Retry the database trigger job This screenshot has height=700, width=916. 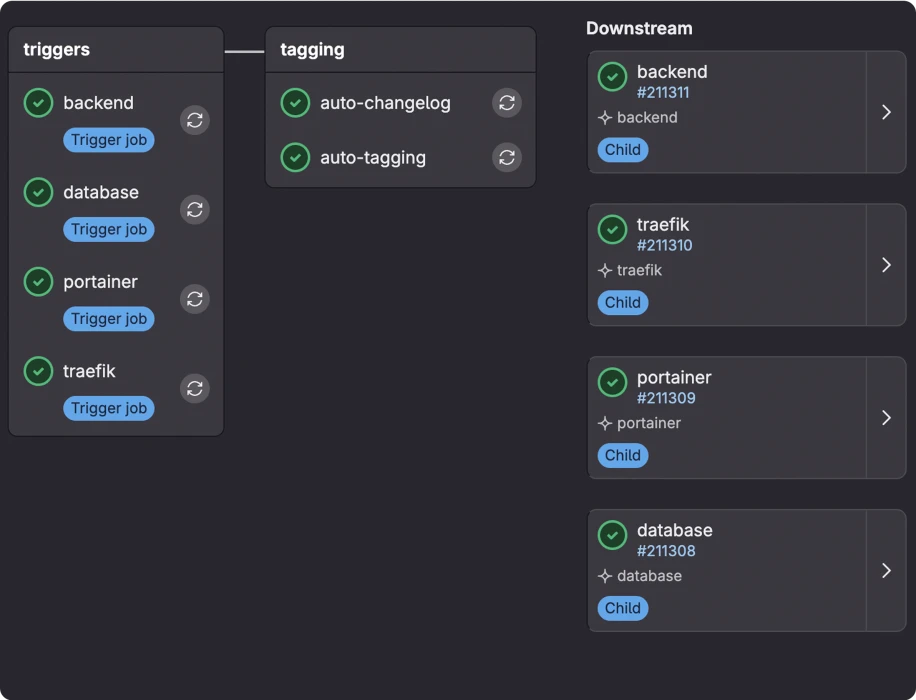tap(195, 209)
